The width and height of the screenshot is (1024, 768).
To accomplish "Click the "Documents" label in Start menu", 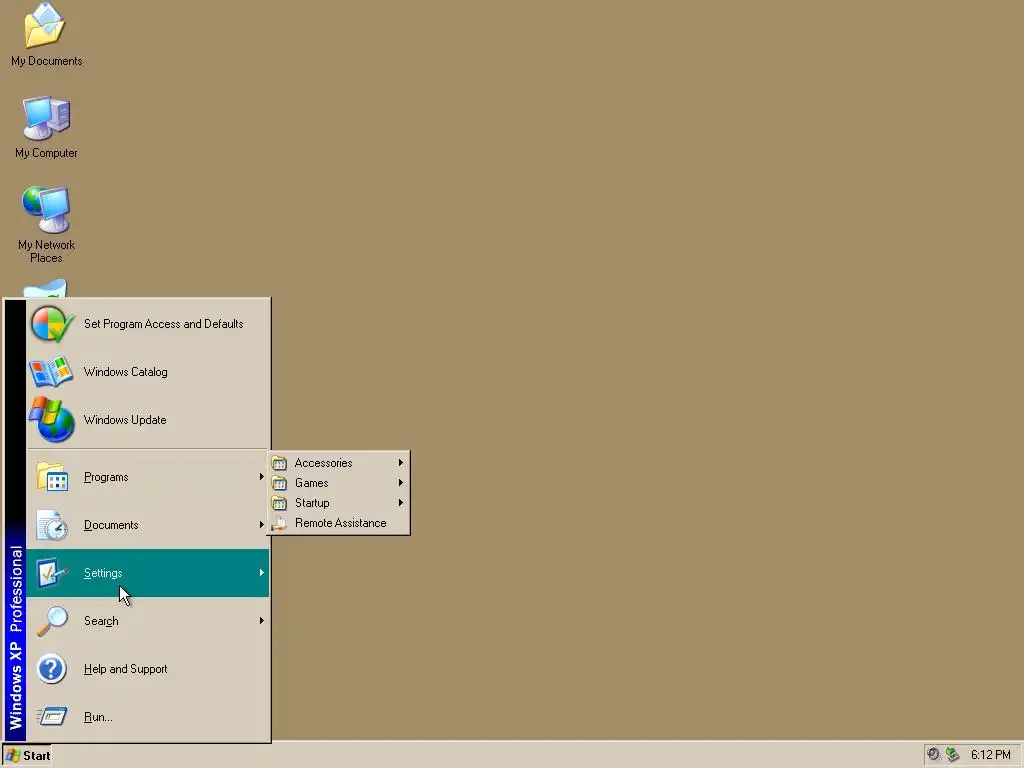I will pos(111,525).
